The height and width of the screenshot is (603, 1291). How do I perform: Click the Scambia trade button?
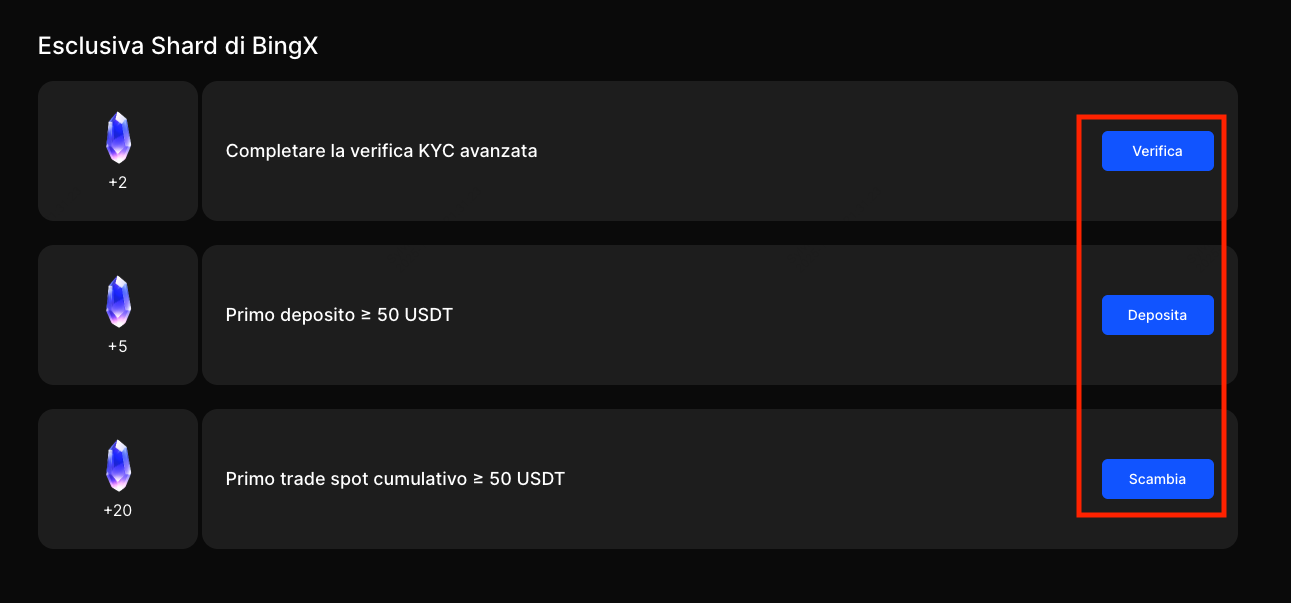1157,479
